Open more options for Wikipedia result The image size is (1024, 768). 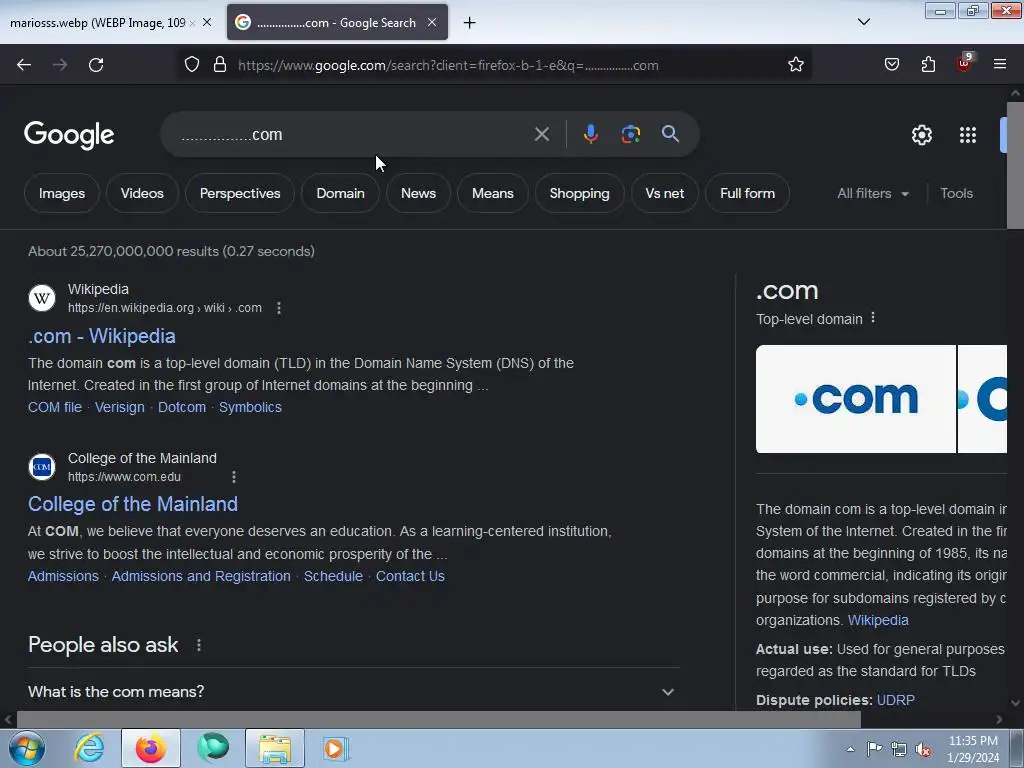point(279,308)
